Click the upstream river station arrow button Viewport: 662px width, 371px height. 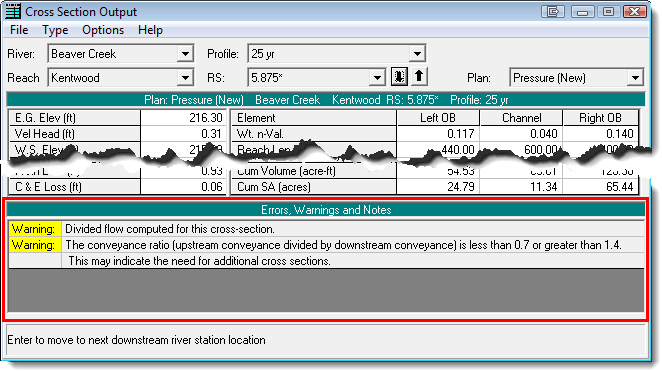click(419, 77)
